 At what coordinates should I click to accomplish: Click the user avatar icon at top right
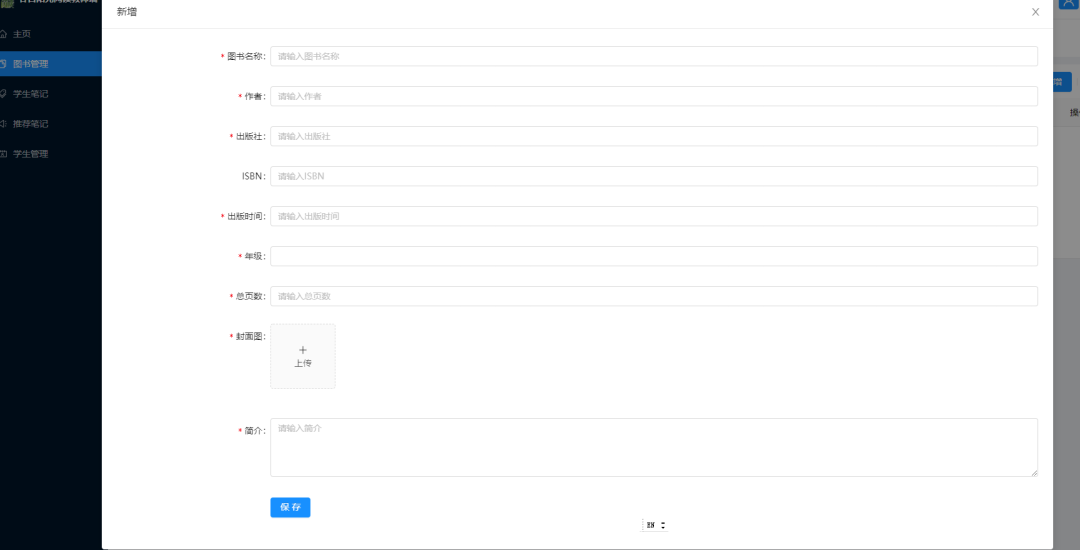[x=1067, y=3]
